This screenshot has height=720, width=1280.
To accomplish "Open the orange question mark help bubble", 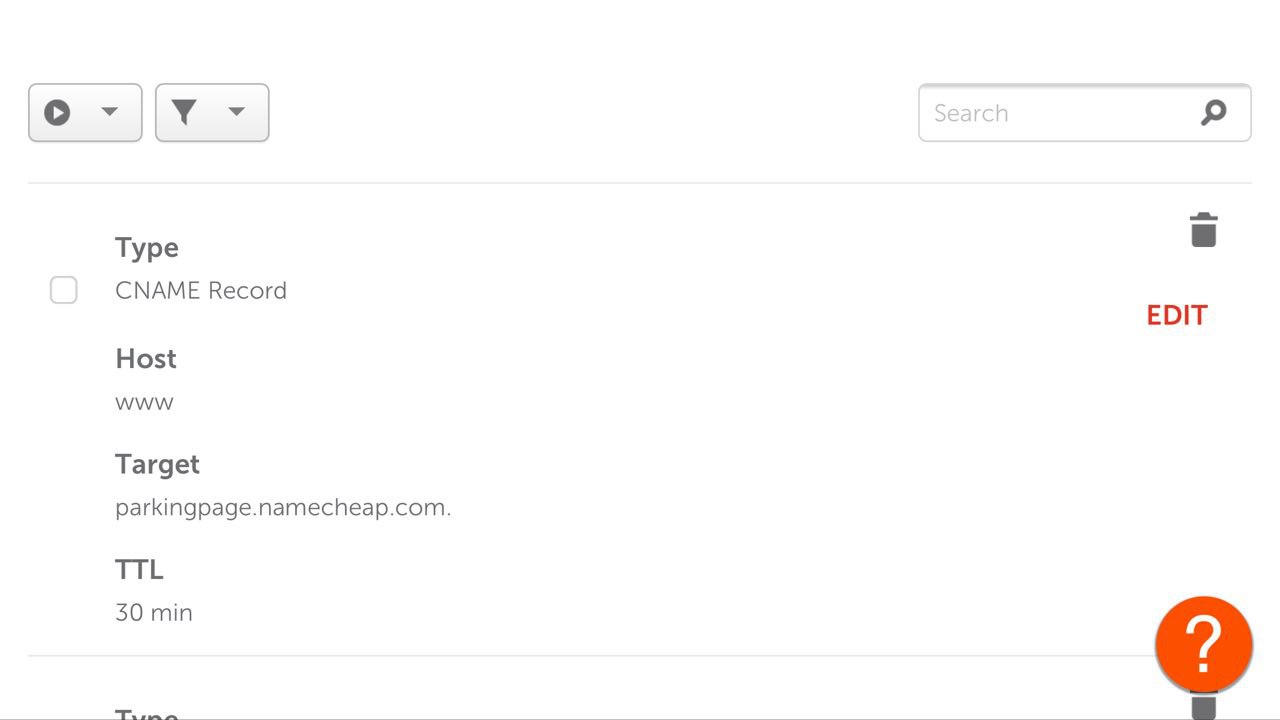I will pyautogui.click(x=1204, y=645).
